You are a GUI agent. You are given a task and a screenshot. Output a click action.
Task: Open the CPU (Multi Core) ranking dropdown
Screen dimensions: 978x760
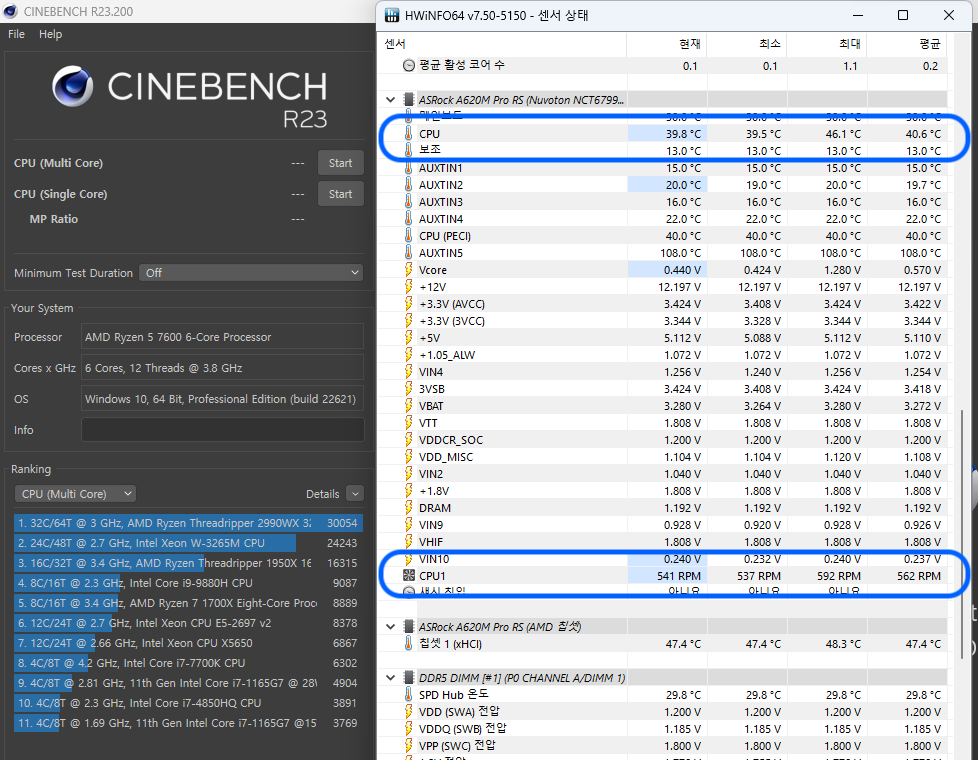75,494
